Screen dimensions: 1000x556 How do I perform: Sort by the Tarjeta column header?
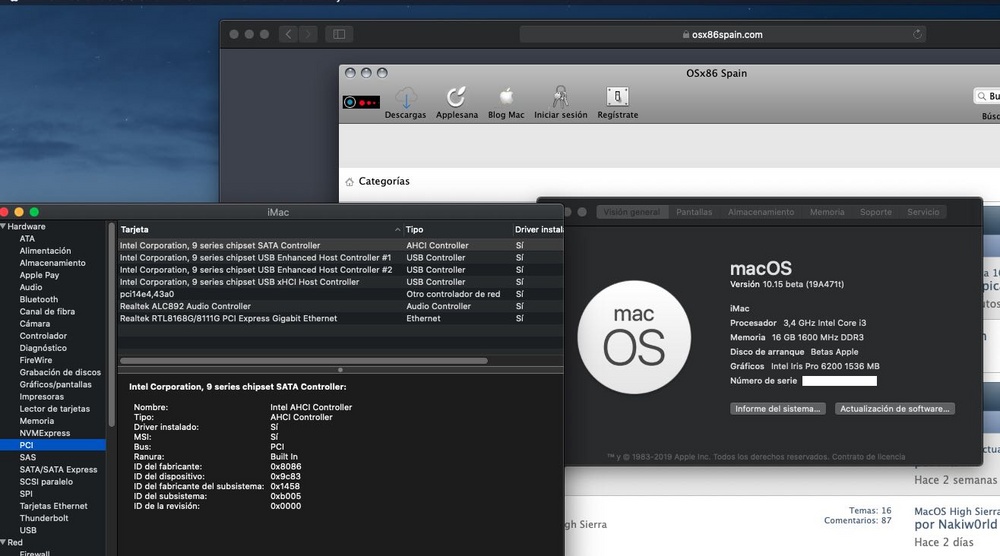(260, 230)
